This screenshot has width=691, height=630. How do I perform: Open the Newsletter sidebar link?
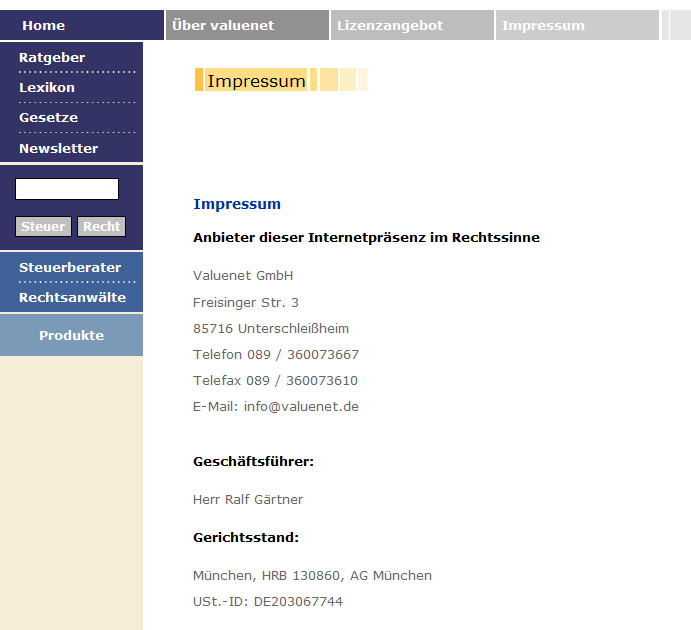(58, 148)
